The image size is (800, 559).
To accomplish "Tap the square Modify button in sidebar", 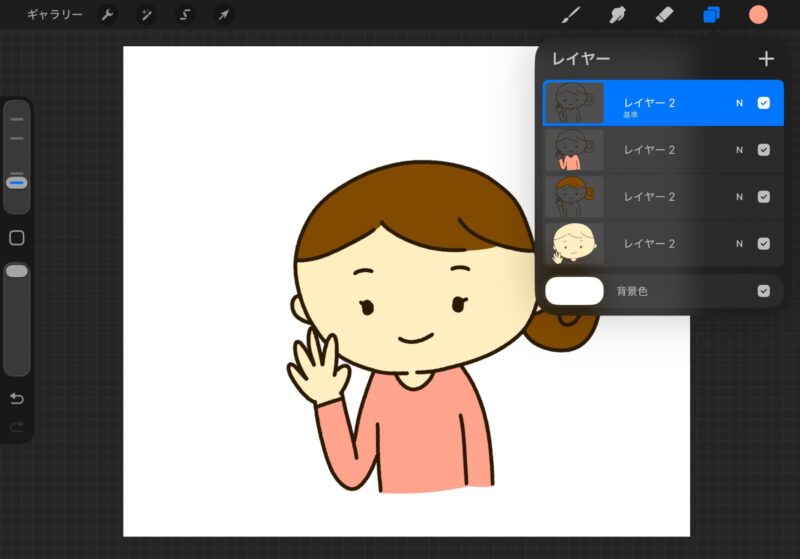I will click(x=17, y=238).
